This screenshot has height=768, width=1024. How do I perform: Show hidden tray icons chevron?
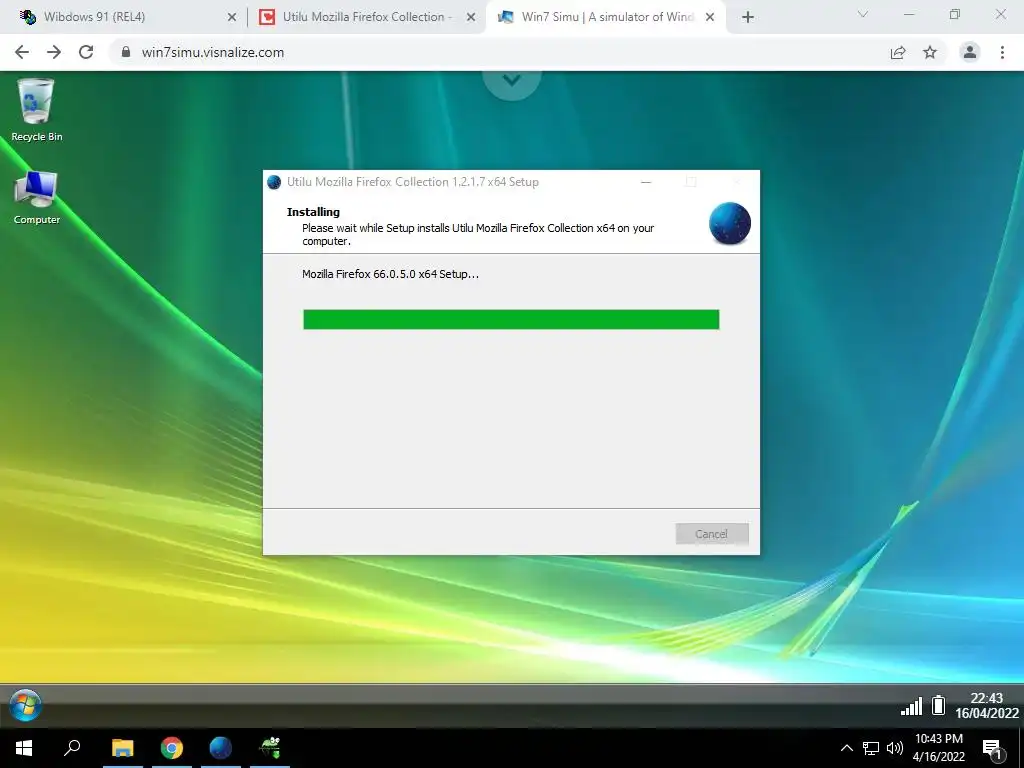[846, 748]
